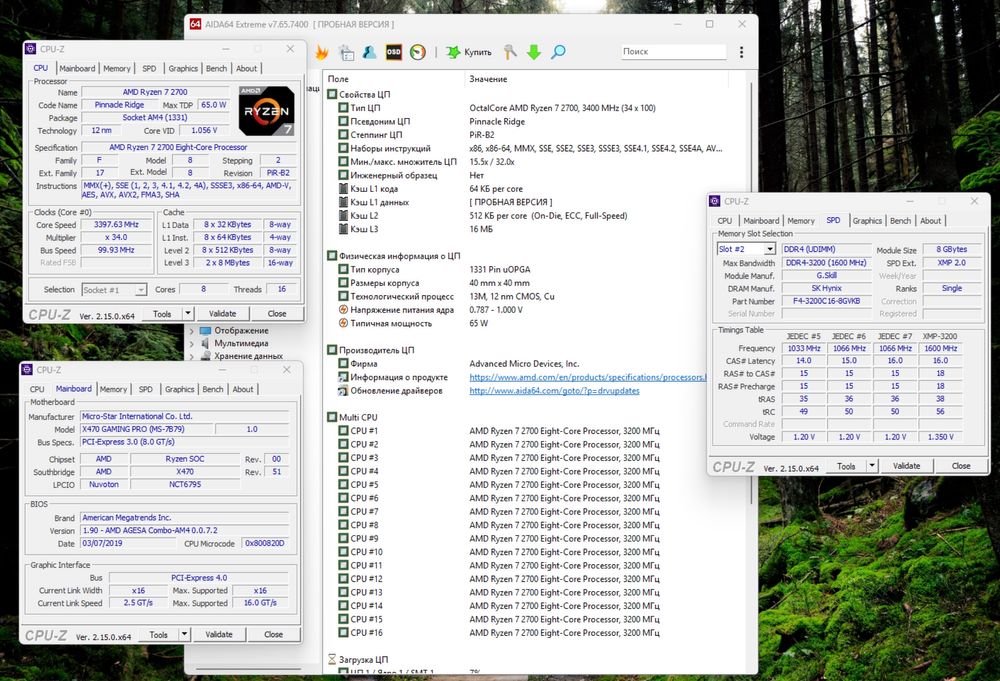
Task: Open the Slot #2 memory slot dropdown
Action: point(769,249)
